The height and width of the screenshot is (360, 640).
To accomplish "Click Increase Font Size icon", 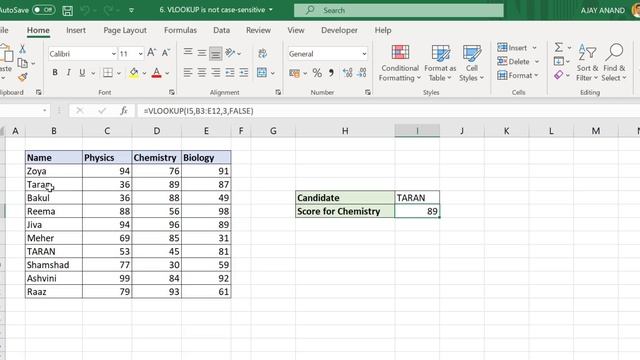I will [151, 53].
